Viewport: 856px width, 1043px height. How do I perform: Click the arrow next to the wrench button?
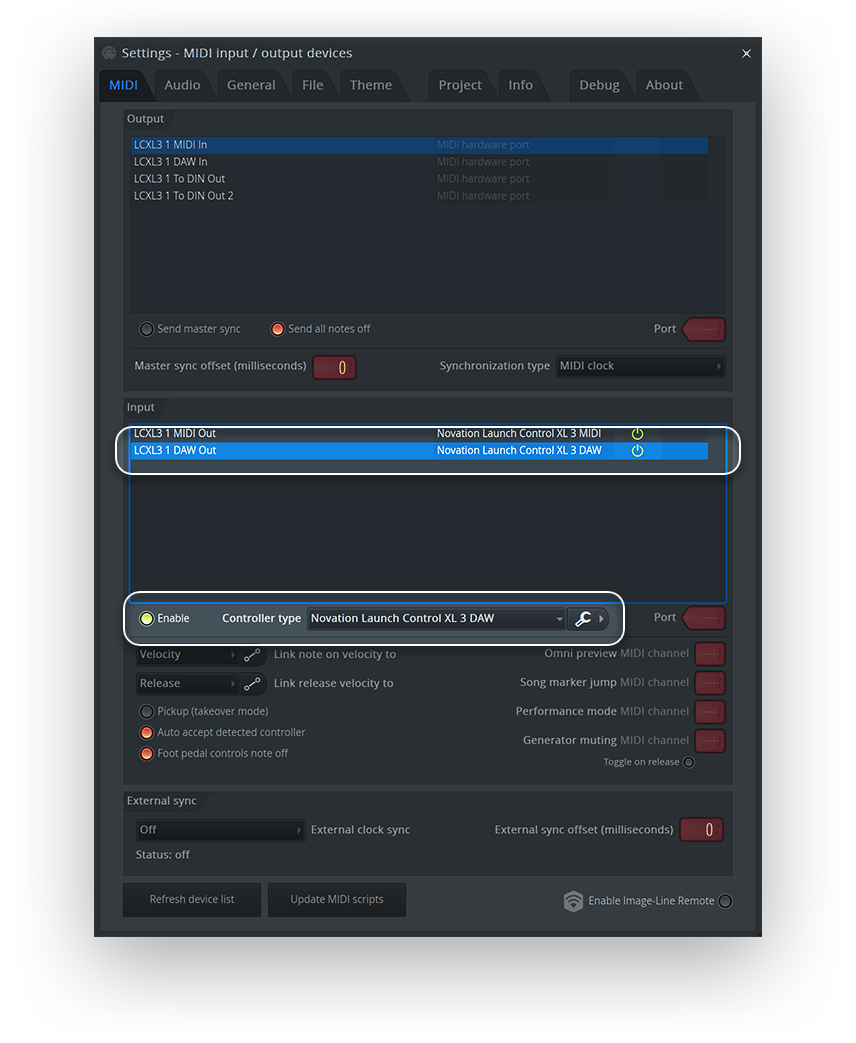point(601,619)
